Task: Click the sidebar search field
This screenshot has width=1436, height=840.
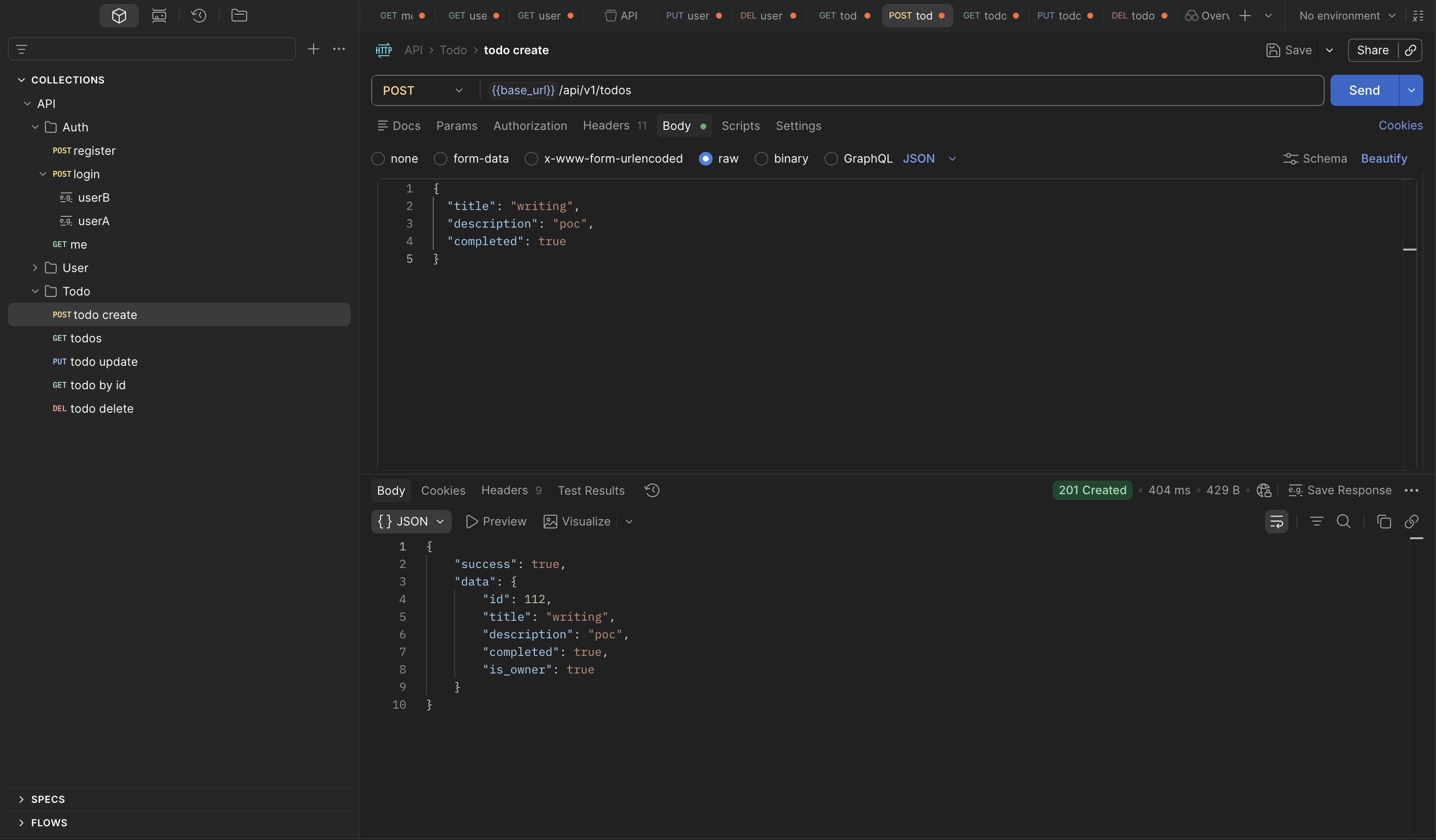Action: 151,49
